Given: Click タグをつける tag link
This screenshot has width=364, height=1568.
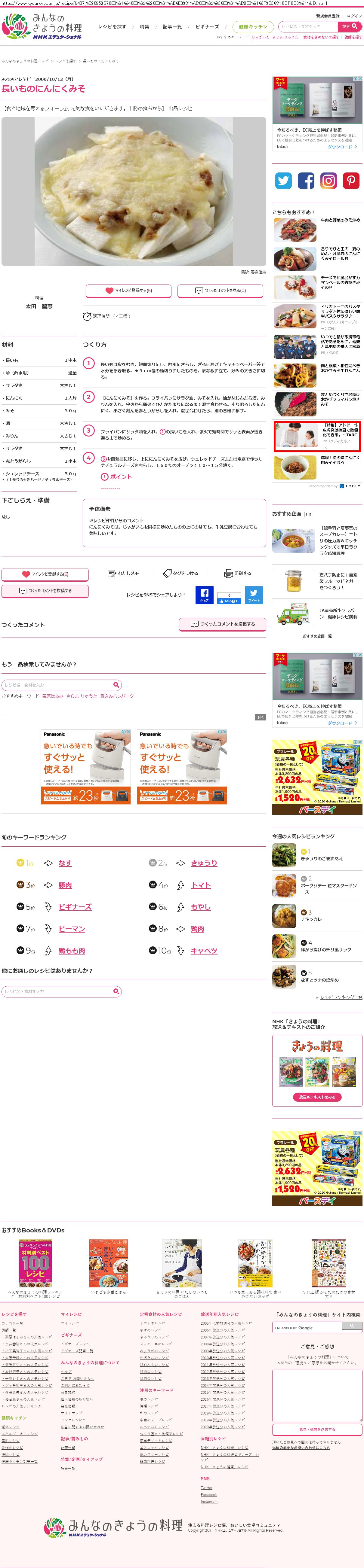Looking at the screenshot, I should [x=180, y=574].
